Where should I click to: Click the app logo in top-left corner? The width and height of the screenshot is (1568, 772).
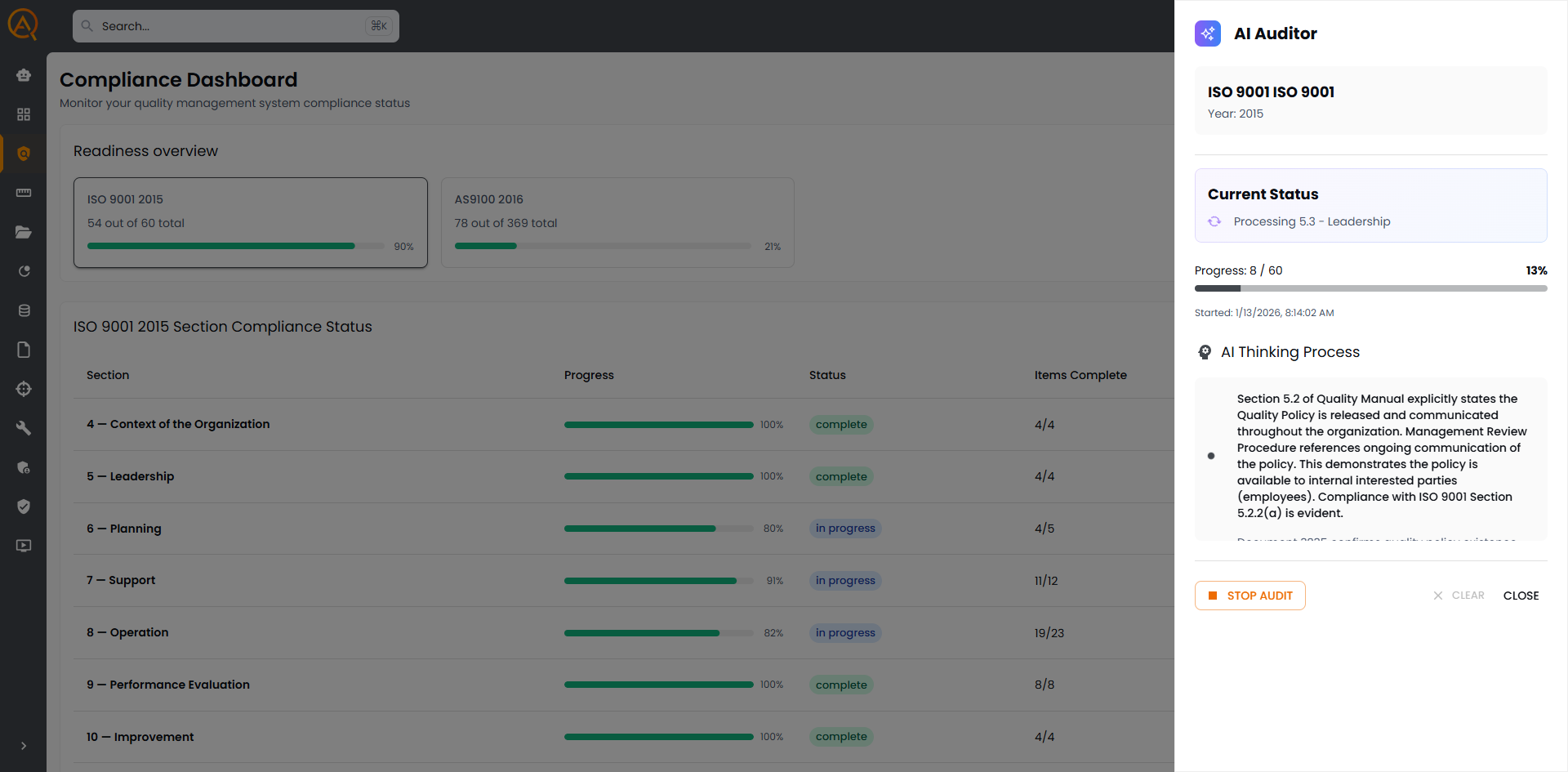[x=23, y=25]
